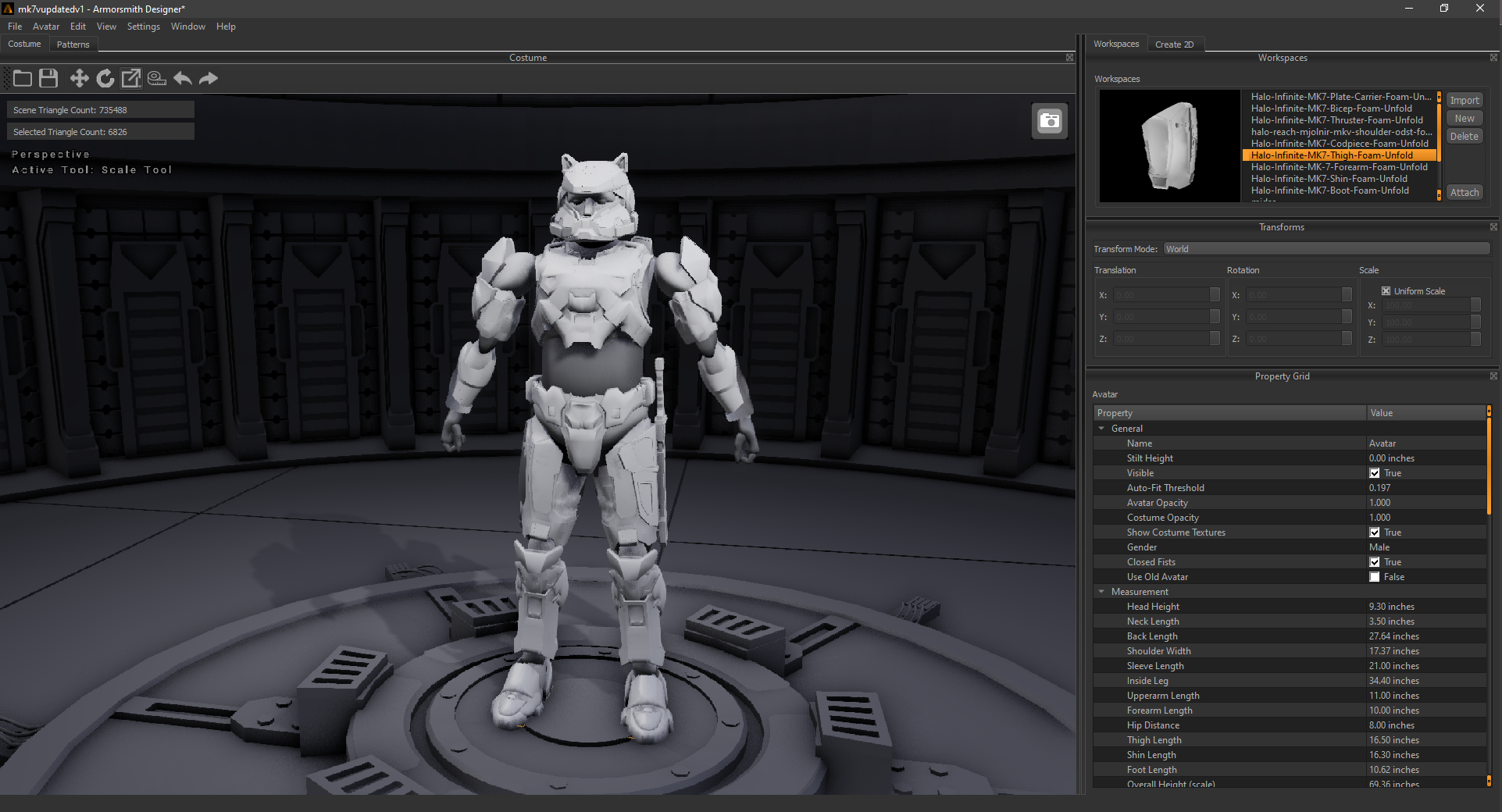Collapse the Measurement property group
1502x812 pixels.
point(1102,592)
